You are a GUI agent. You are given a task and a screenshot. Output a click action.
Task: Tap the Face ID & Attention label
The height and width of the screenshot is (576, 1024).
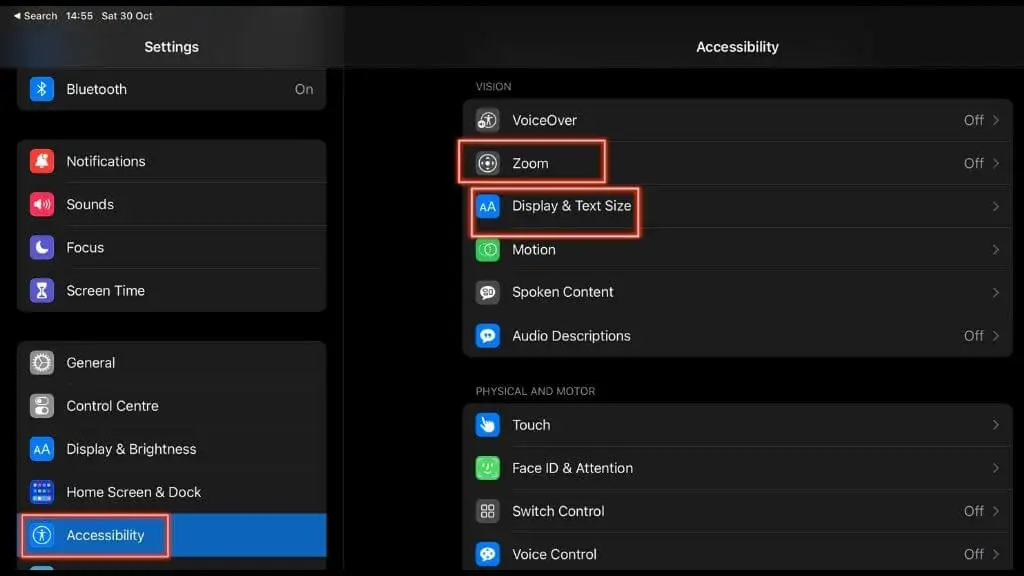pos(572,468)
